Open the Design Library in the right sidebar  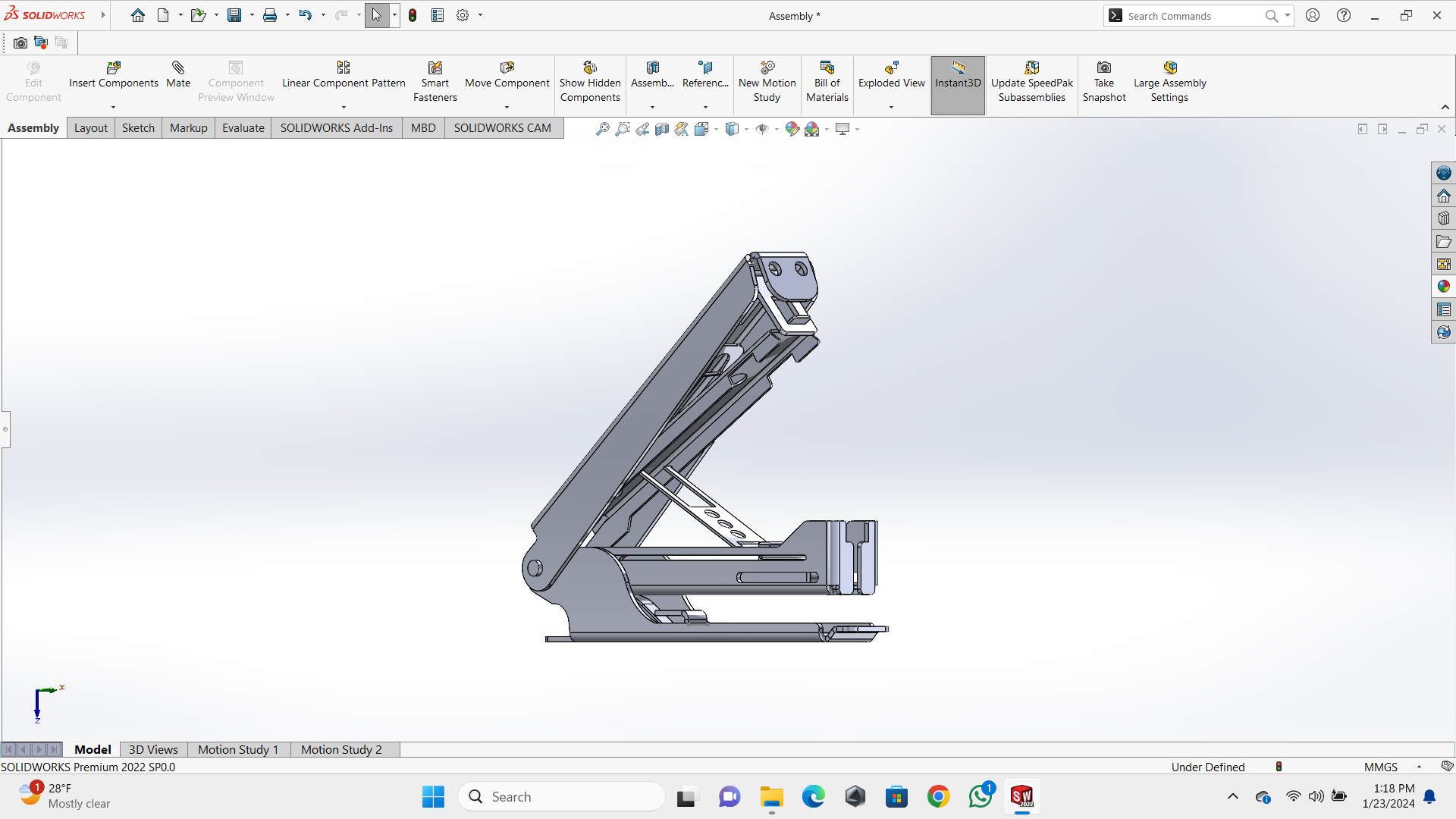click(1443, 218)
